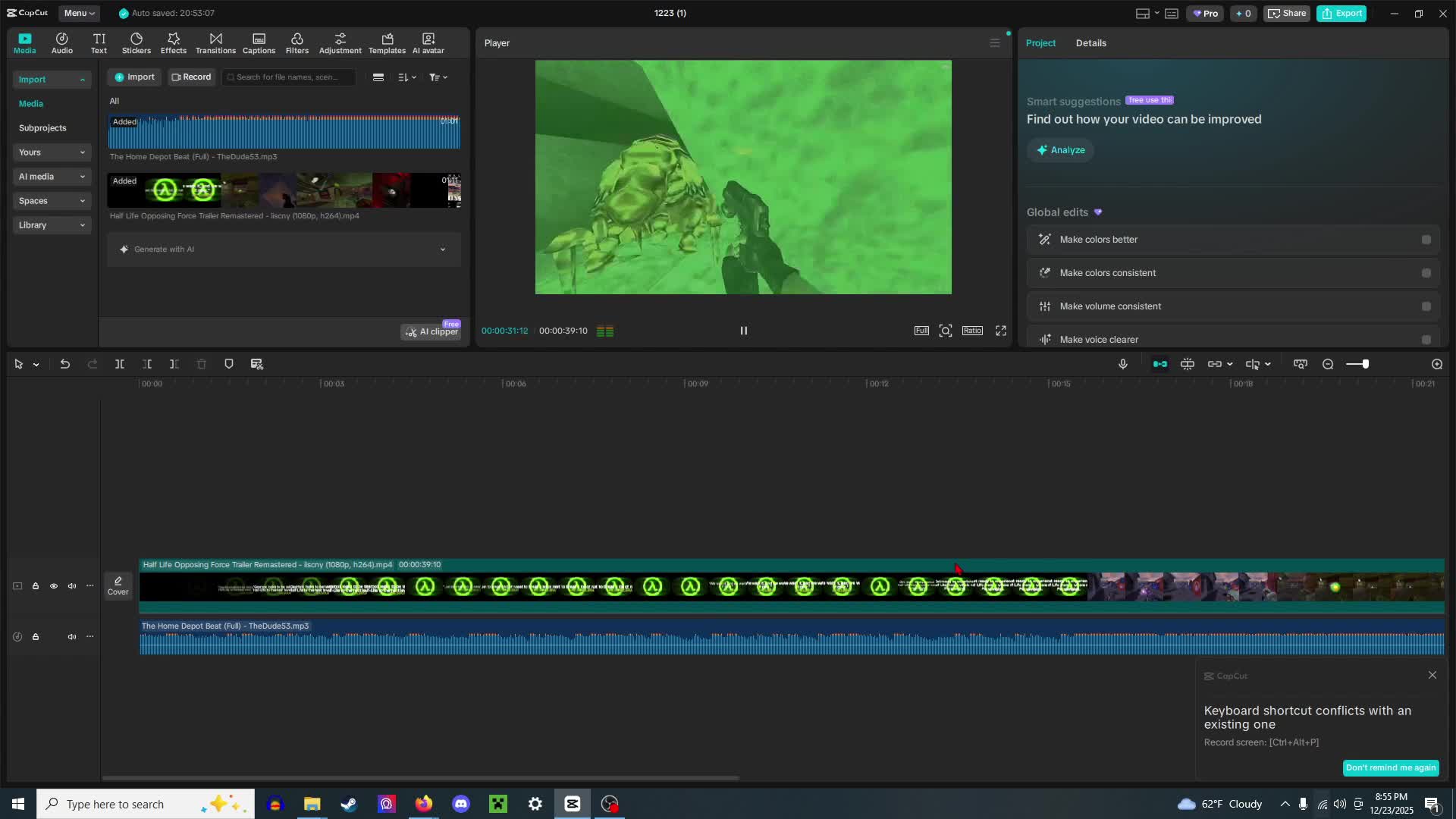This screenshot has width=1456, height=819.
Task: Click Don't remind me again
Action: pos(1391,767)
